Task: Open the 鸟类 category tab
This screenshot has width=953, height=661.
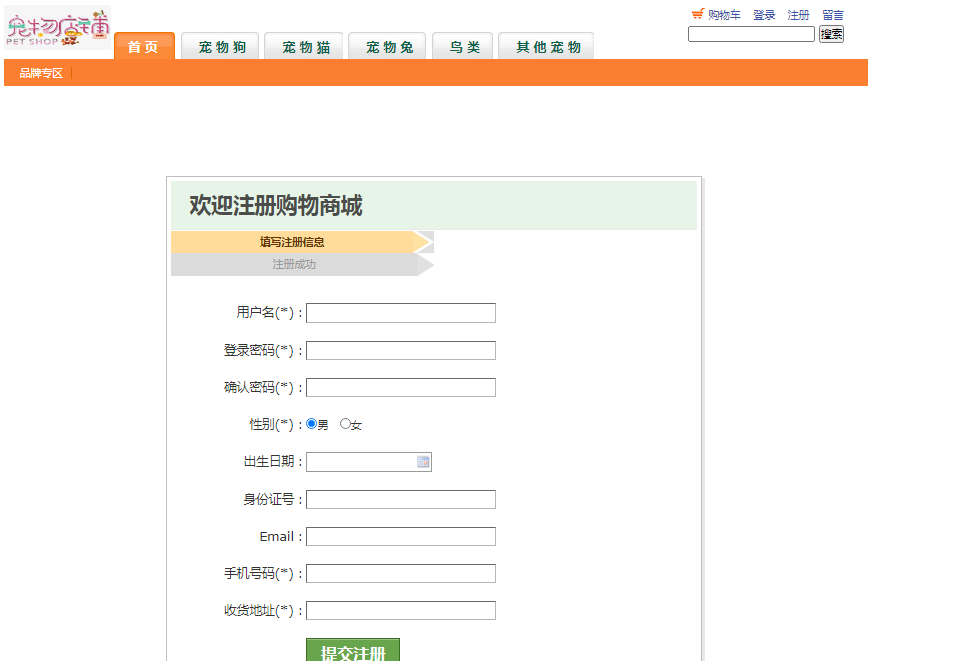Action: (x=463, y=46)
